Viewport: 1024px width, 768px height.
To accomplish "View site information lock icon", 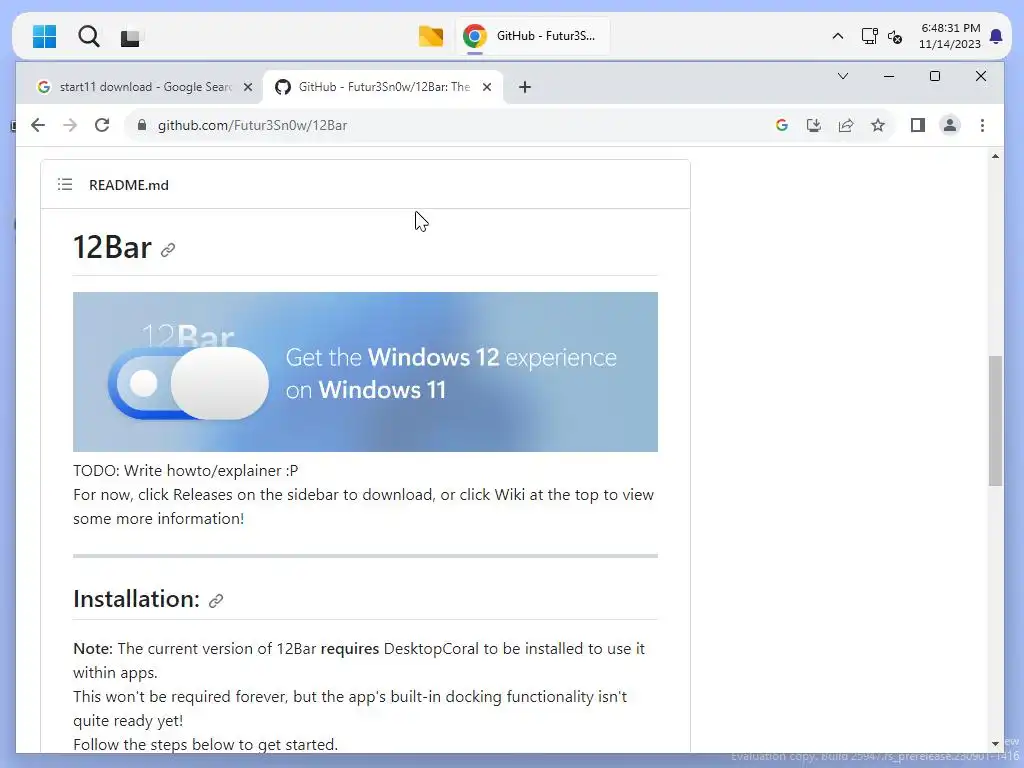I will pyautogui.click(x=142, y=125).
